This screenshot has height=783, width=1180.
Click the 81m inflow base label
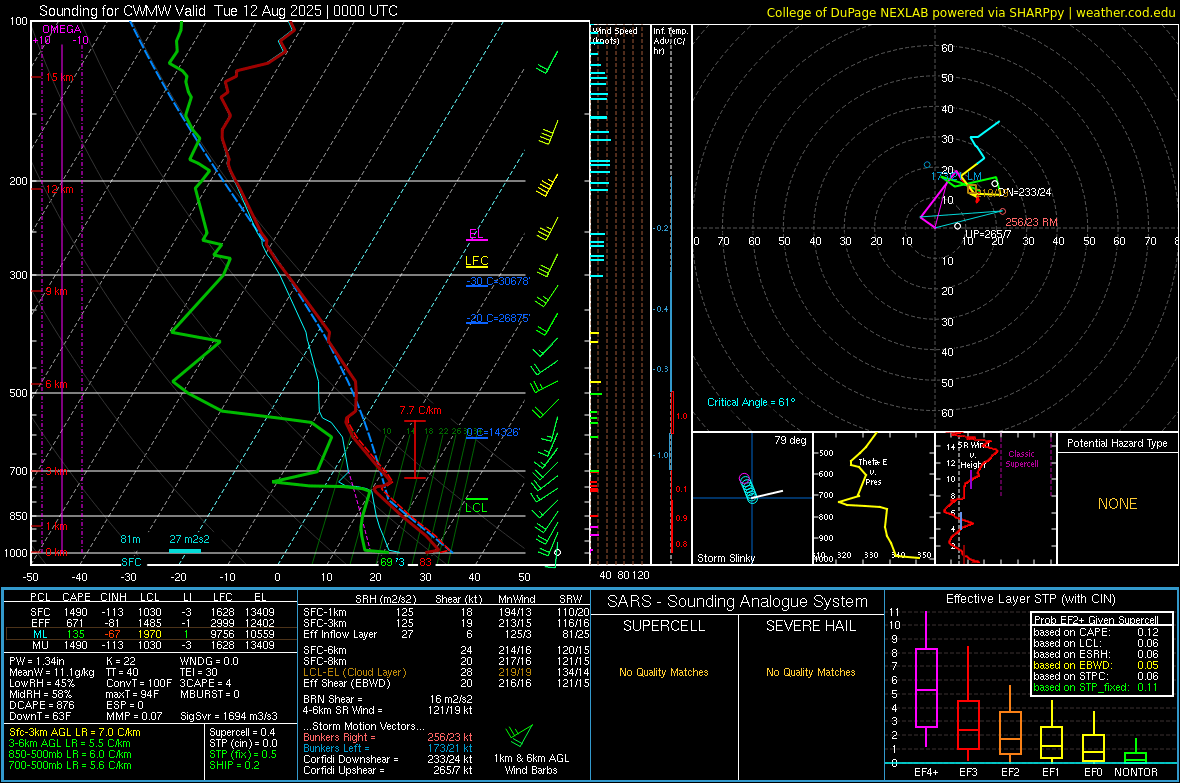point(130,539)
